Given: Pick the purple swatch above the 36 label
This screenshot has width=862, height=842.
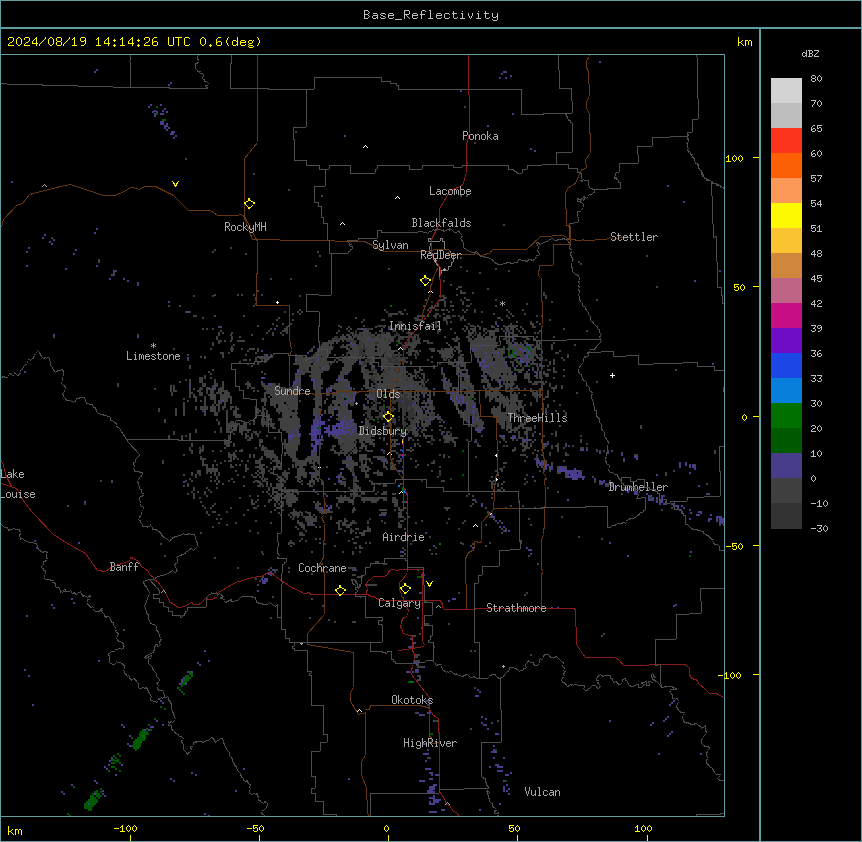Looking at the screenshot, I should pyautogui.click(x=786, y=341).
